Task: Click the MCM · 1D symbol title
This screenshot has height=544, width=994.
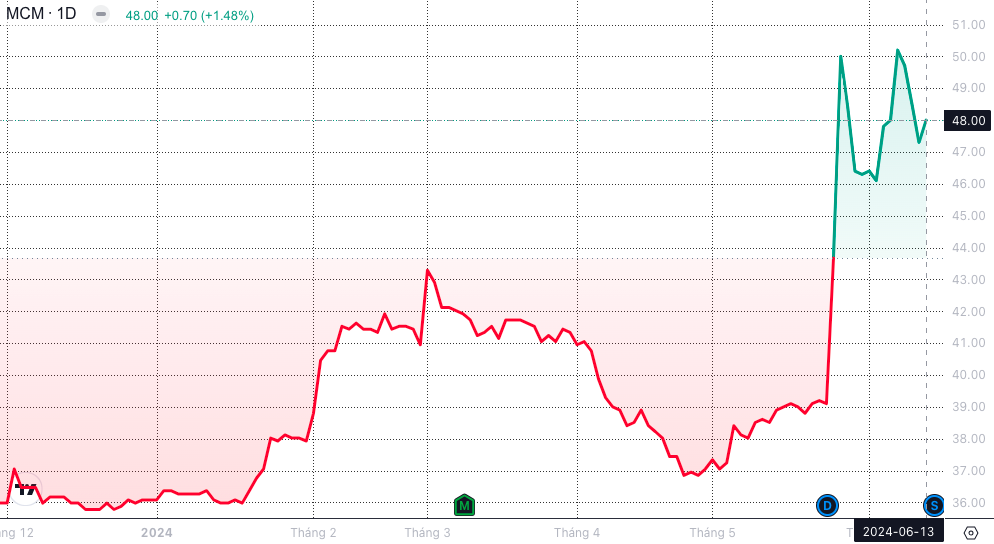Action: [41, 14]
